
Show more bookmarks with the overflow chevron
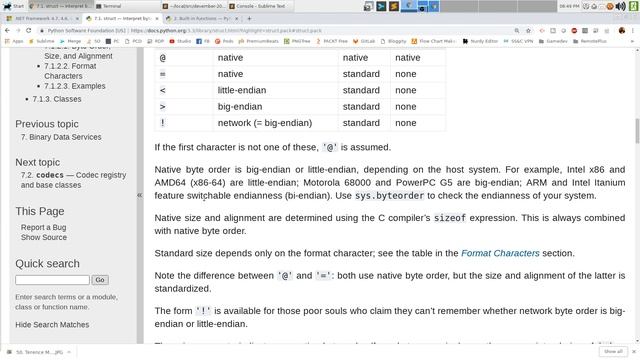tap(632, 41)
